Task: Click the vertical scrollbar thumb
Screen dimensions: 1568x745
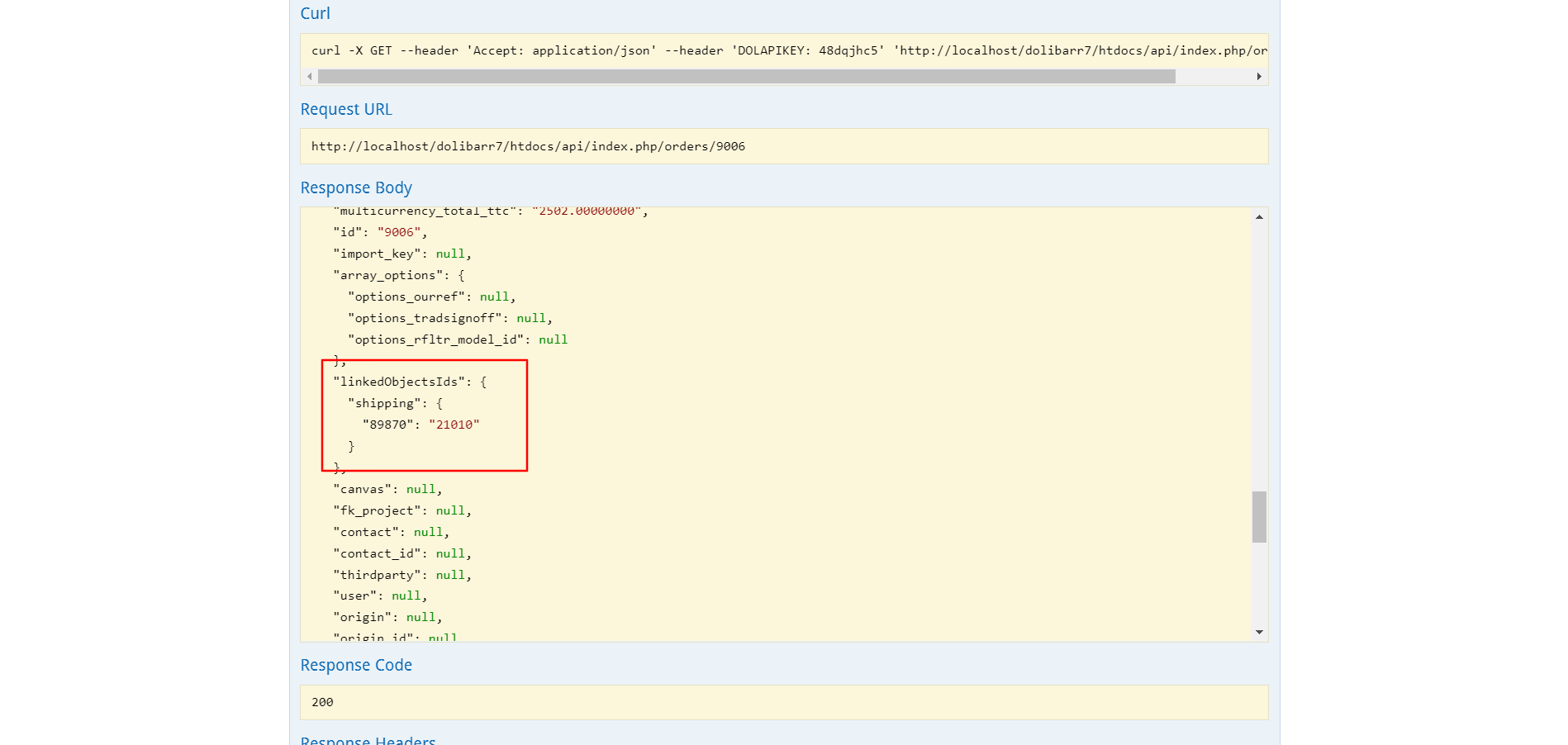Action: [x=1258, y=520]
